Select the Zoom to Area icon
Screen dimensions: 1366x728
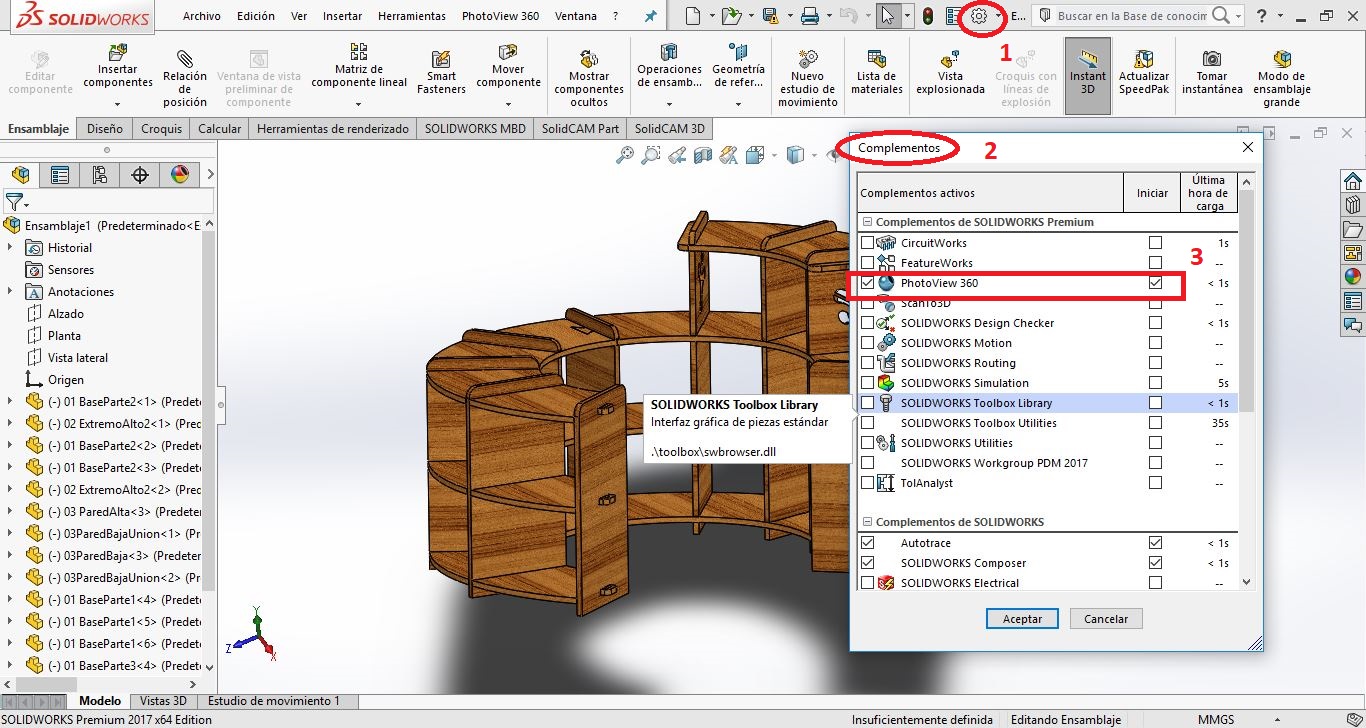[651, 155]
